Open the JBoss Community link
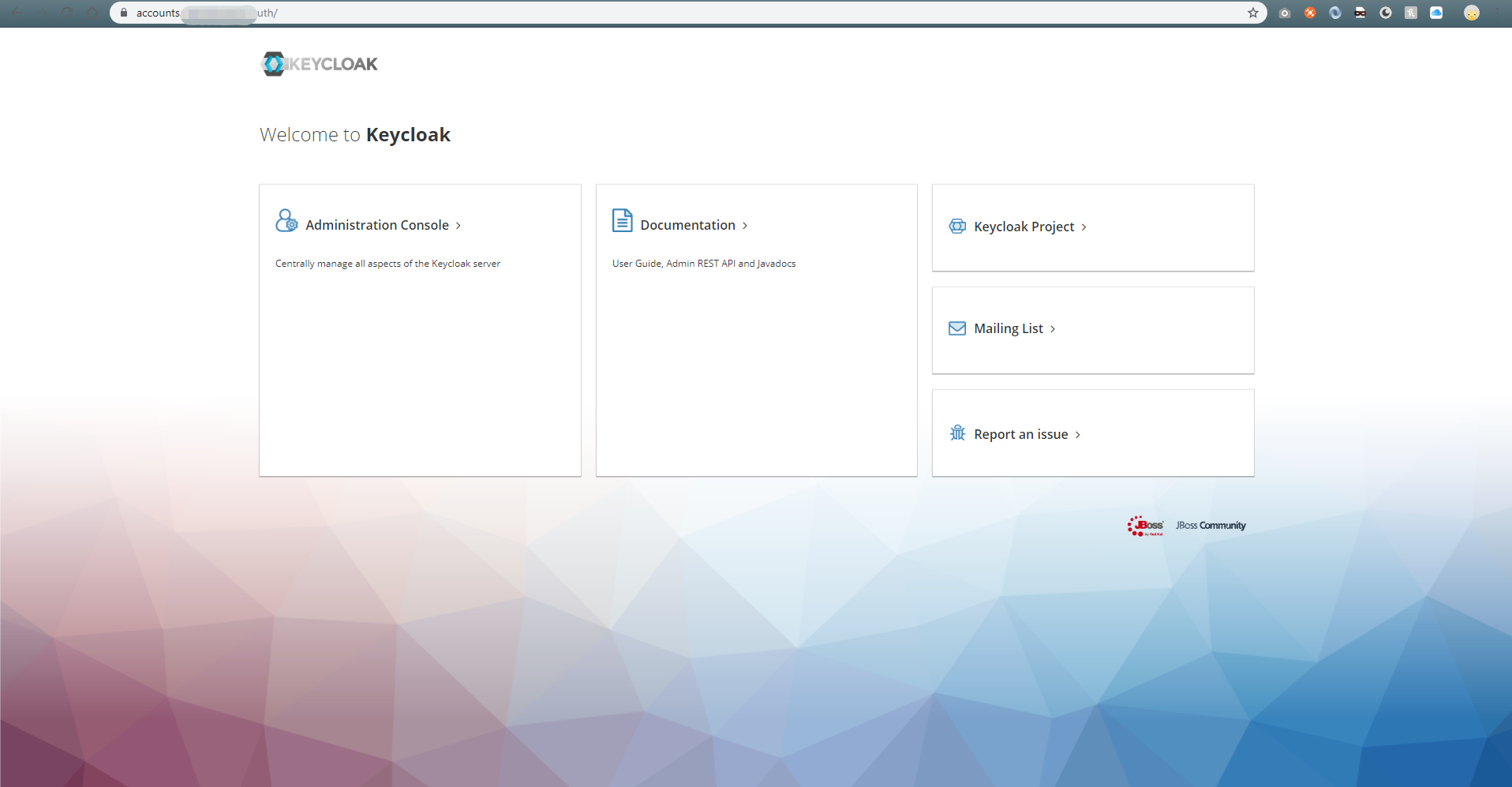 tap(1211, 526)
